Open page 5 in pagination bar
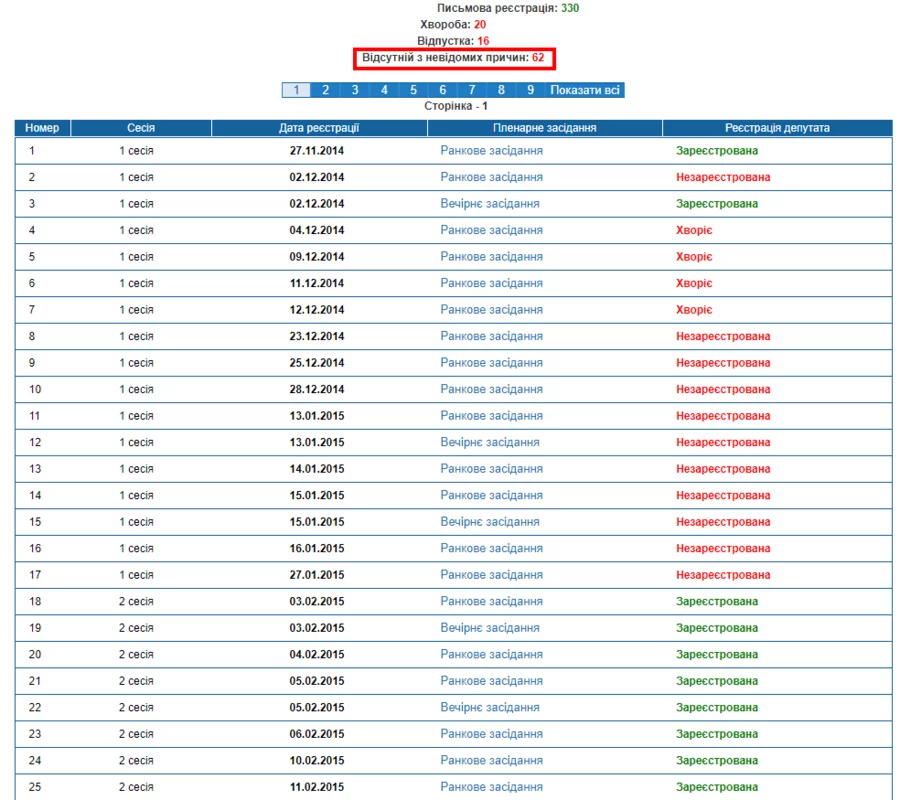This screenshot has height=800, width=911. point(413,90)
